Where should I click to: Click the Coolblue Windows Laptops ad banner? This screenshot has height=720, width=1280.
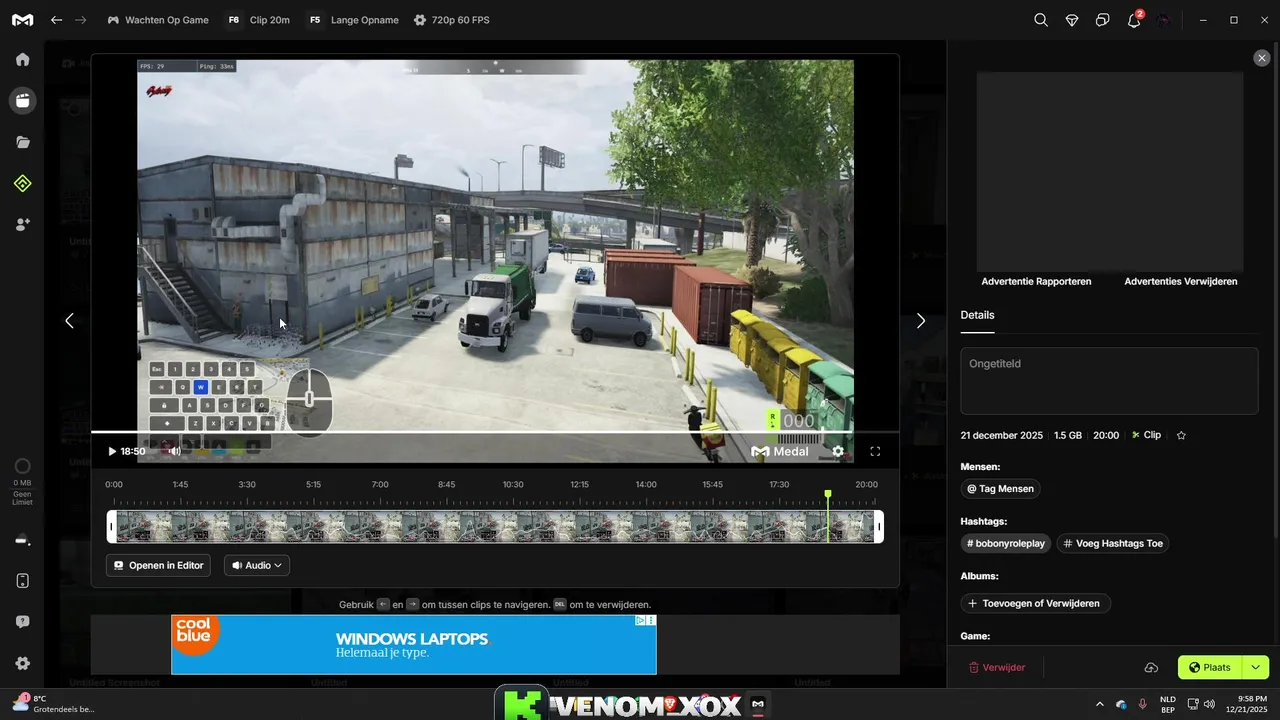click(414, 645)
